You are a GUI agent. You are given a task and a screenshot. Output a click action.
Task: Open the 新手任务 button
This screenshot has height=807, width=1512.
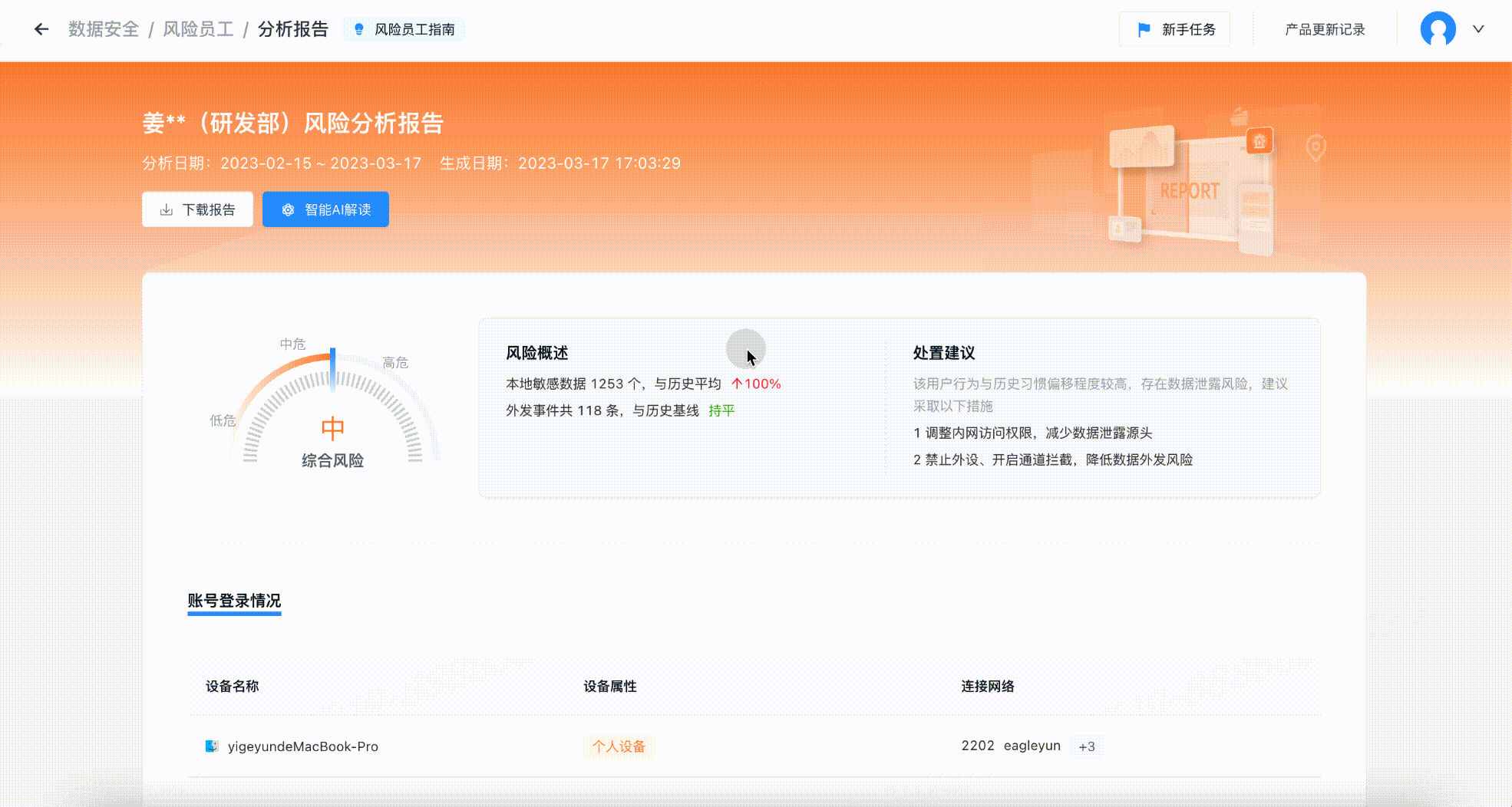(1174, 29)
